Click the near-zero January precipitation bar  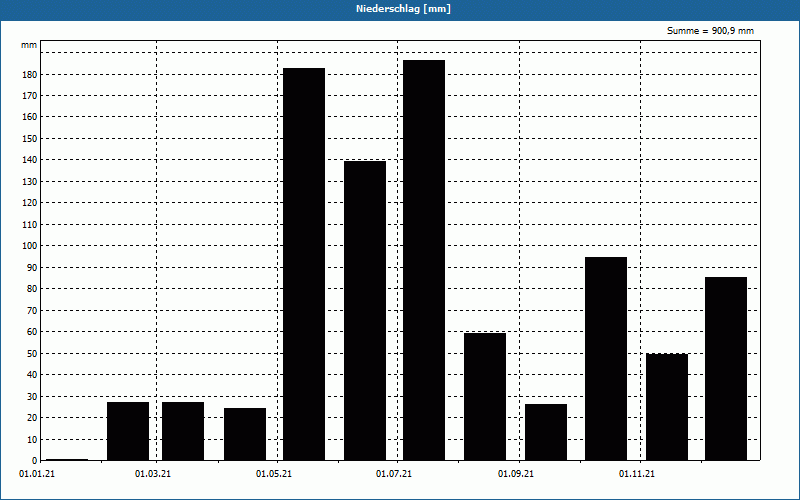pos(67,460)
